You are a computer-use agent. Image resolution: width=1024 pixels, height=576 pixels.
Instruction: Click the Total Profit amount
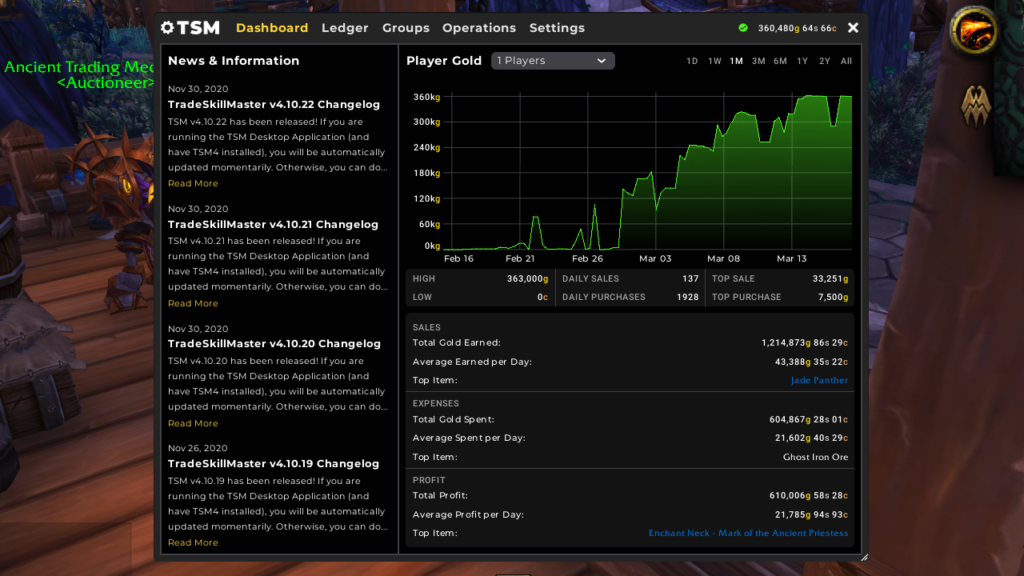pos(808,496)
